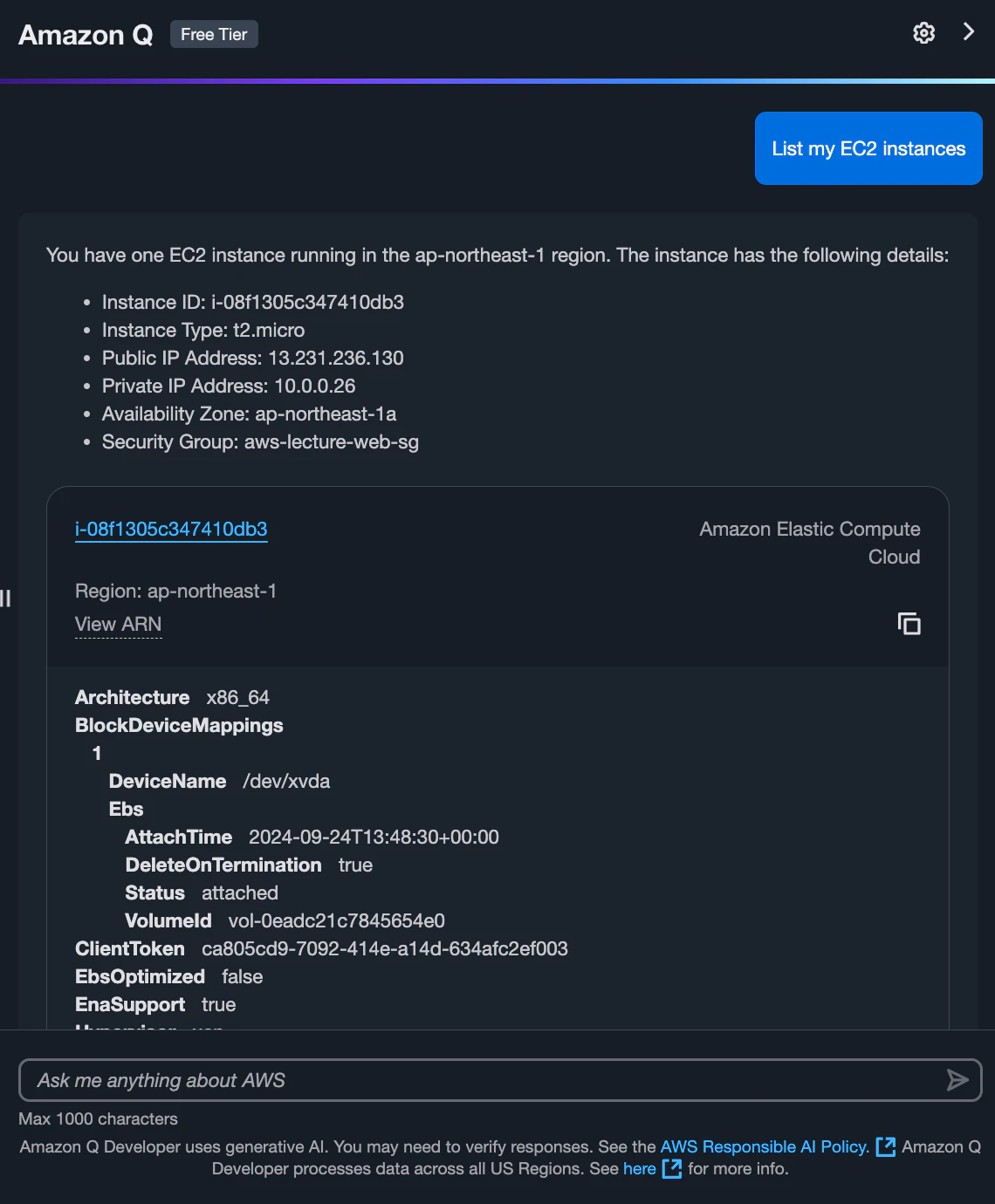Open external link icon next to AWS Responsible AI Policy
995x1204 pixels.
(885, 1147)
